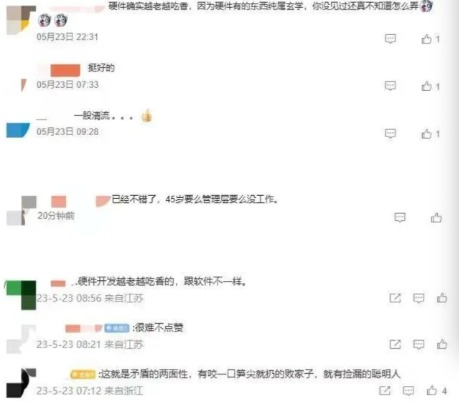Like the 矛盾的两面性 comment with 4 likes
Viewport: 459px width, 404px height.
tap(432, 390)
